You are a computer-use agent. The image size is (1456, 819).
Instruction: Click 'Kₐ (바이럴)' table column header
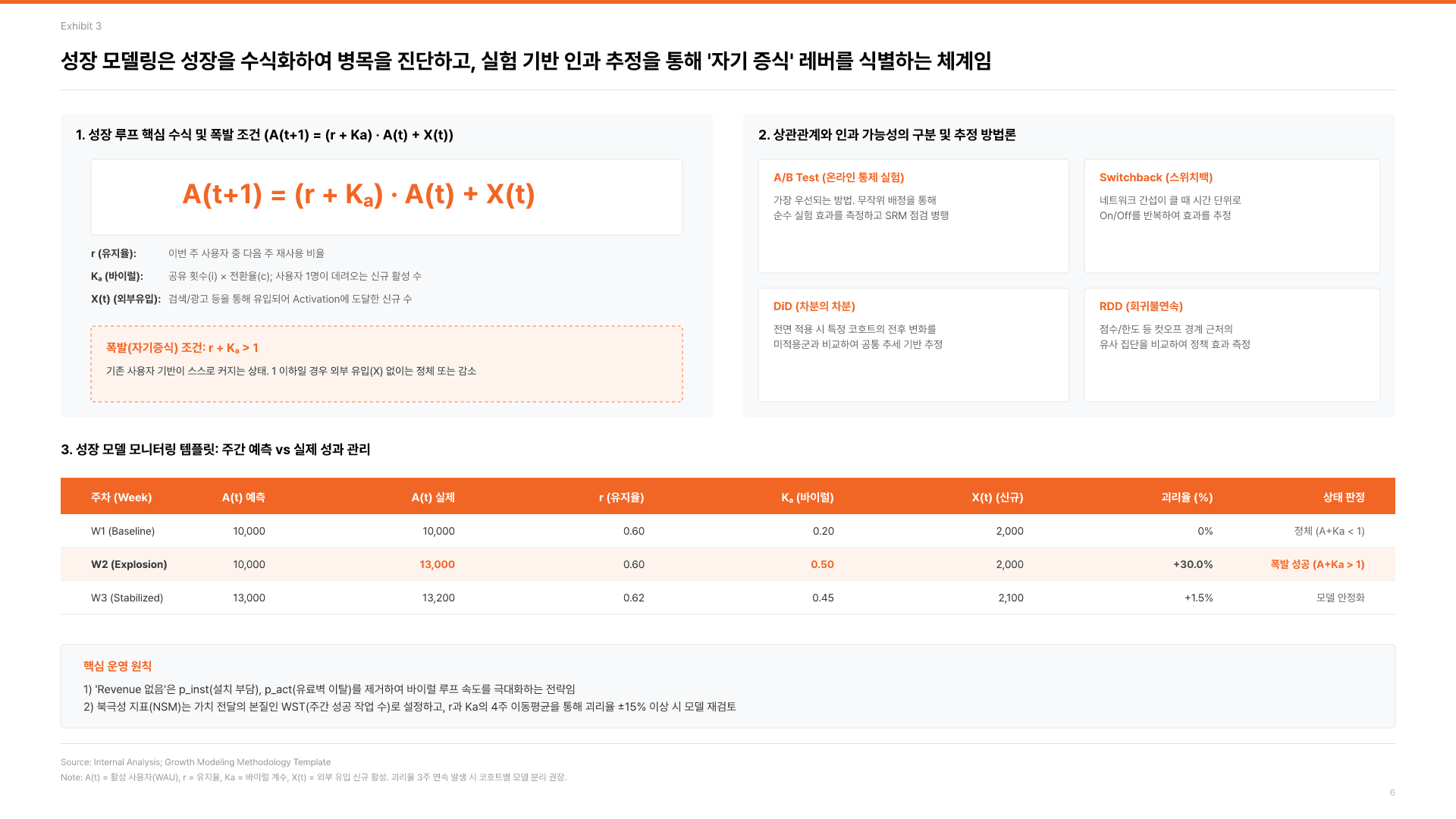coord(808,497)
